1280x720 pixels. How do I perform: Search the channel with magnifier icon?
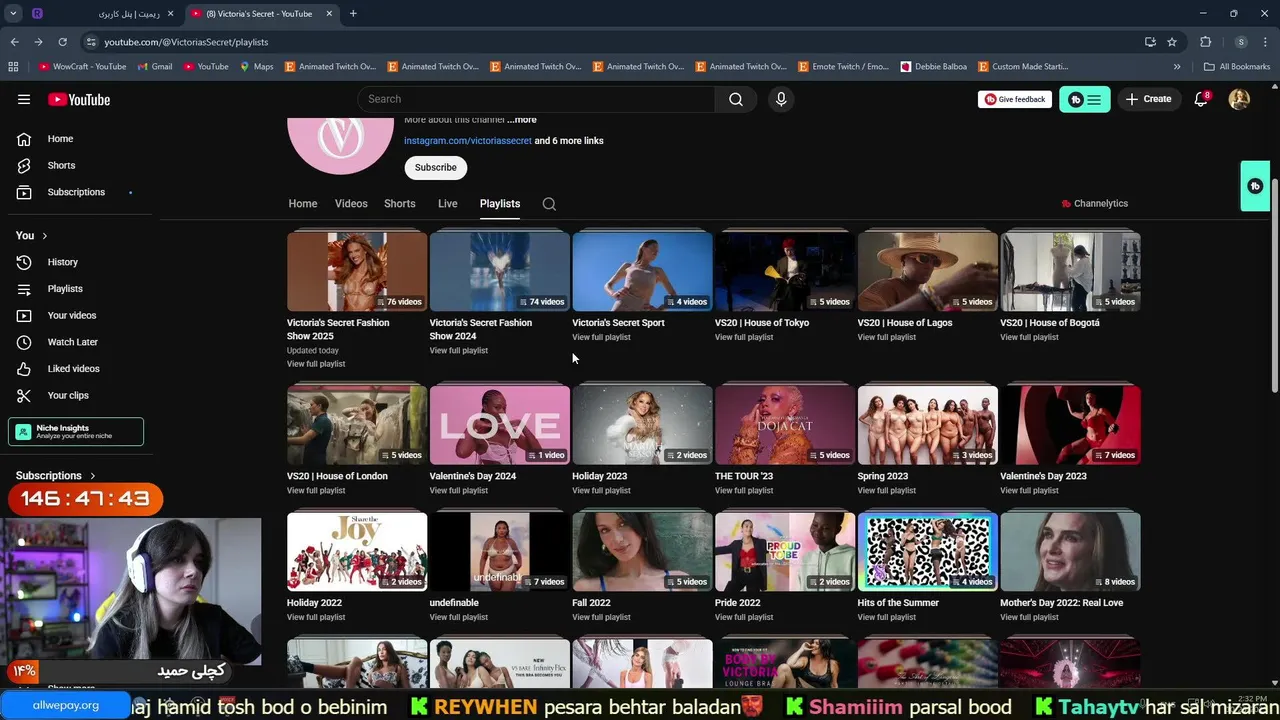[549, 203]
